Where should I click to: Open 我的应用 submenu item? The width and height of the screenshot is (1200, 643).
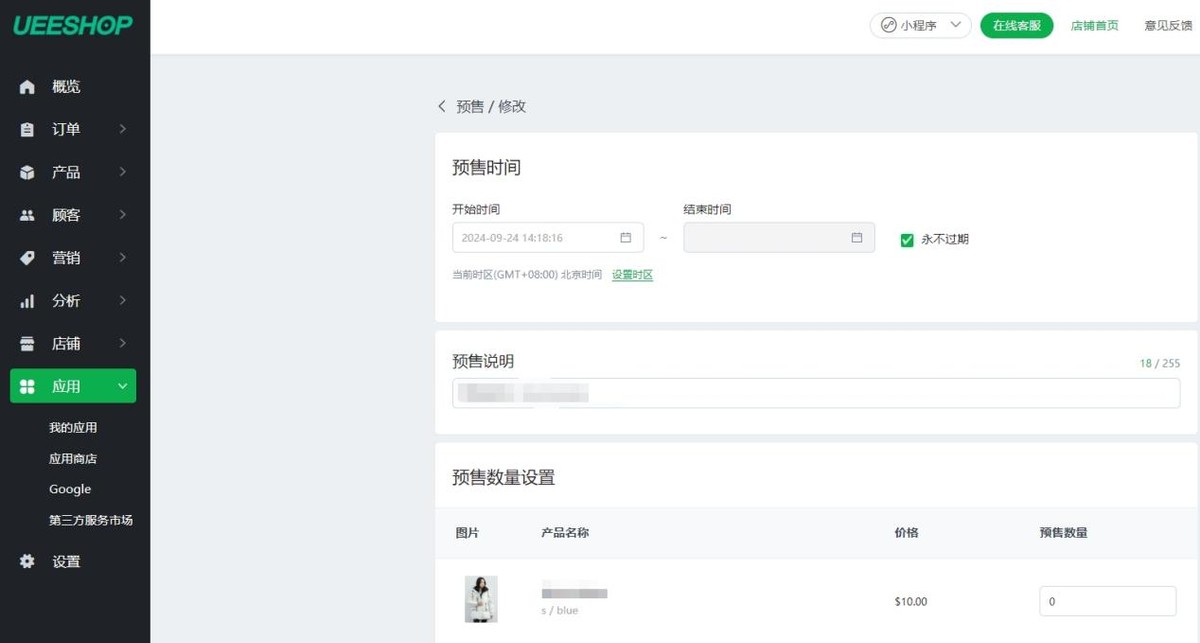(73, 428)
